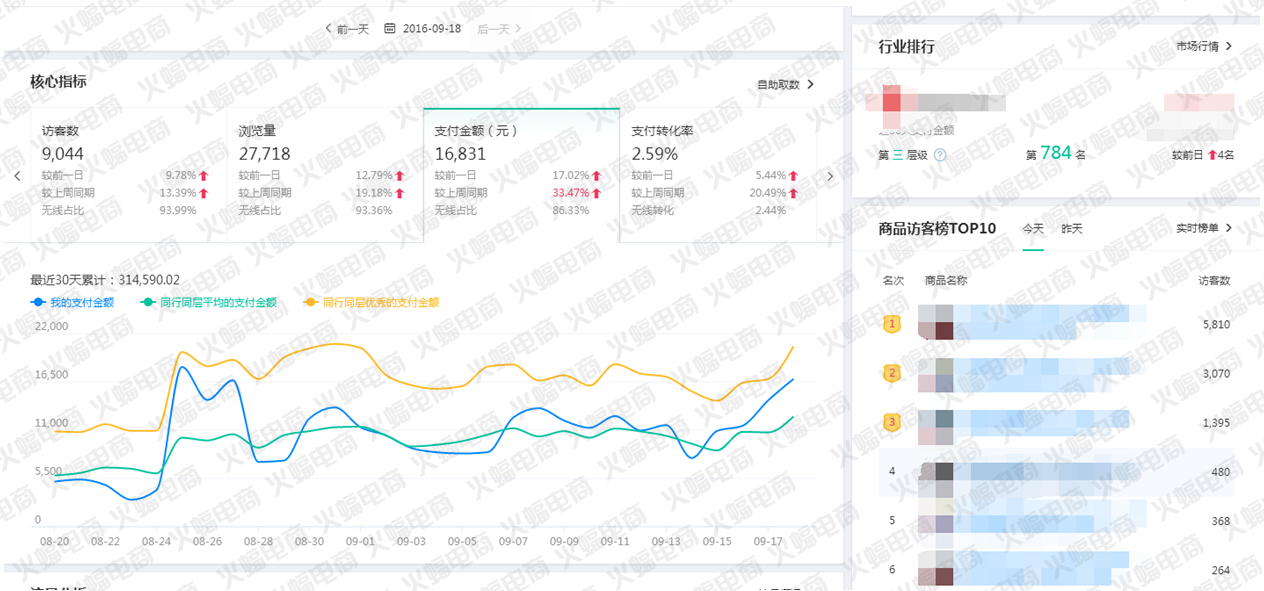
Task: Click rank 2 badge icon
Action: [892, 373]
